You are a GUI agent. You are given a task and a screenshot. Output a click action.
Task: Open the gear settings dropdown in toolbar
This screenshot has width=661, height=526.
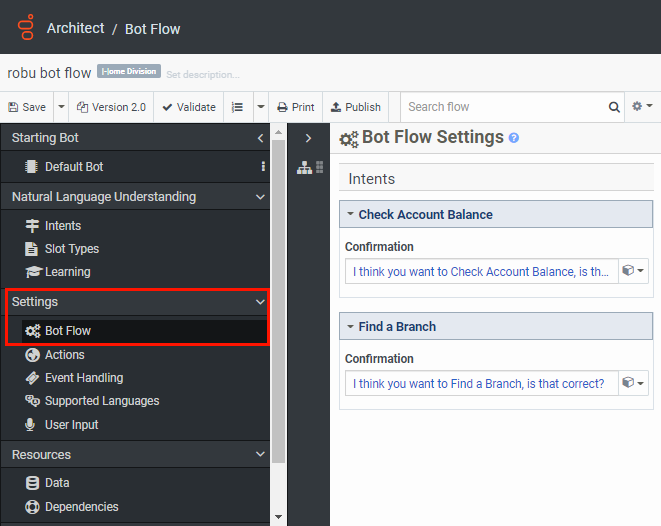pos(642,107)
